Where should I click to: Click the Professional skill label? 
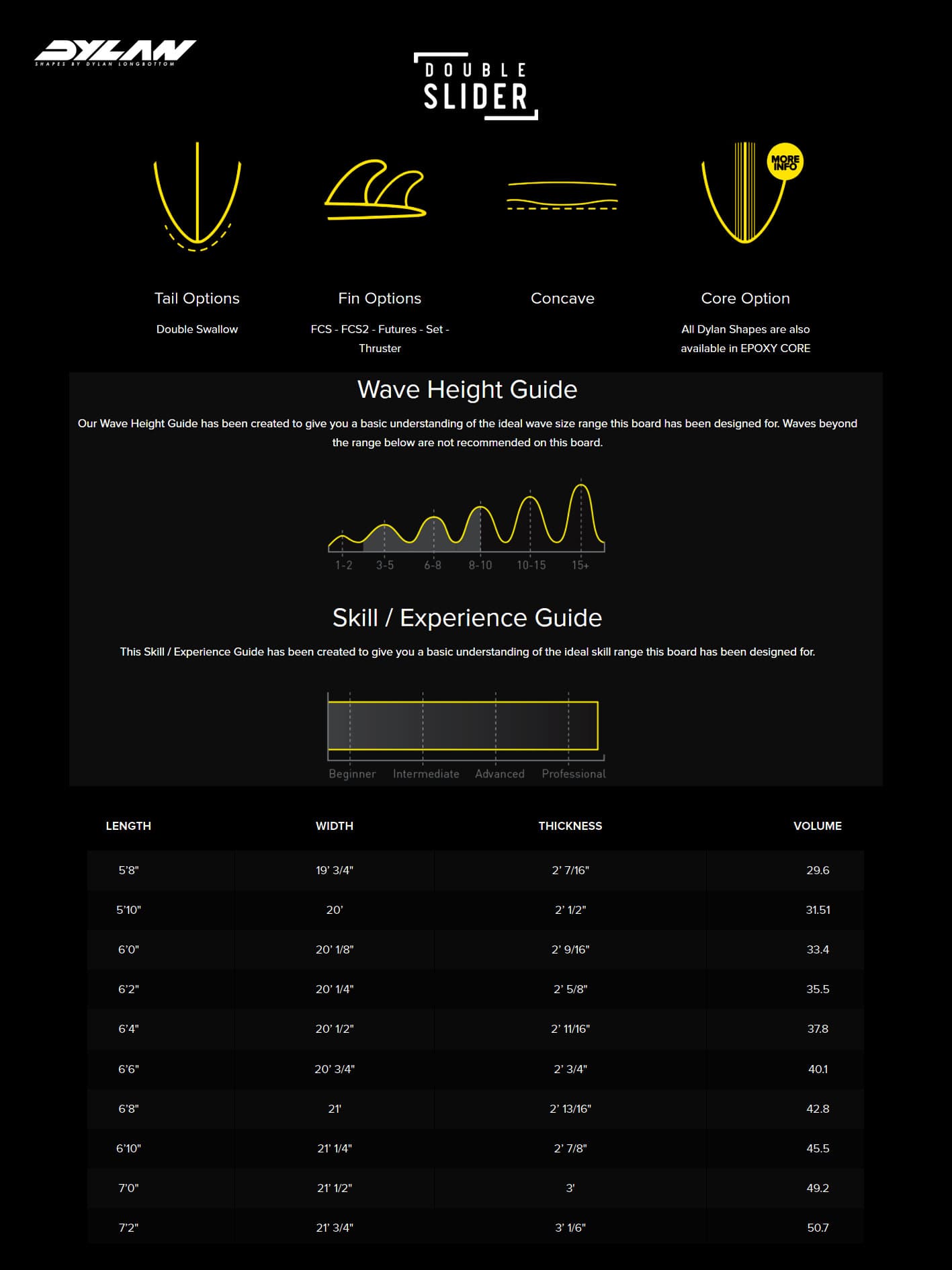[x=574, y=773]
